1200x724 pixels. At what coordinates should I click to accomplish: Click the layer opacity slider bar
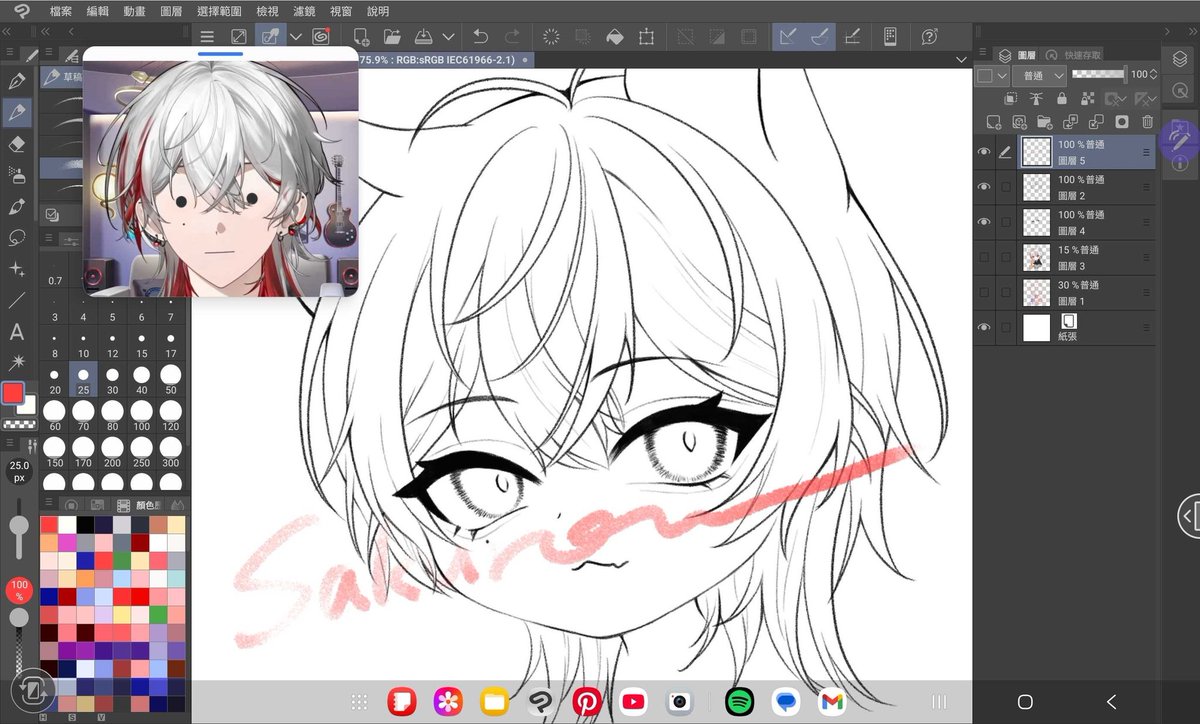tap(1098, 75)
